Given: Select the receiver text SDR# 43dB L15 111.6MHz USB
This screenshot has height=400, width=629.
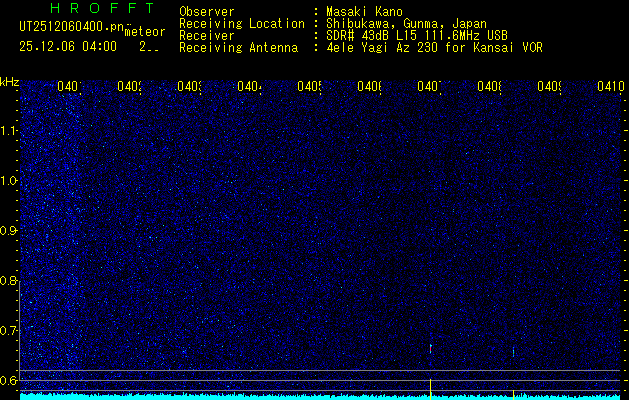Looking at the screenshot, I should pos(417,36).
